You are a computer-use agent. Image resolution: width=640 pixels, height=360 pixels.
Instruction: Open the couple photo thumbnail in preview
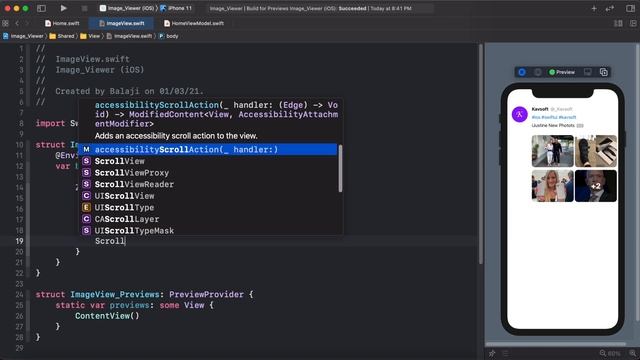pos(552,151)
